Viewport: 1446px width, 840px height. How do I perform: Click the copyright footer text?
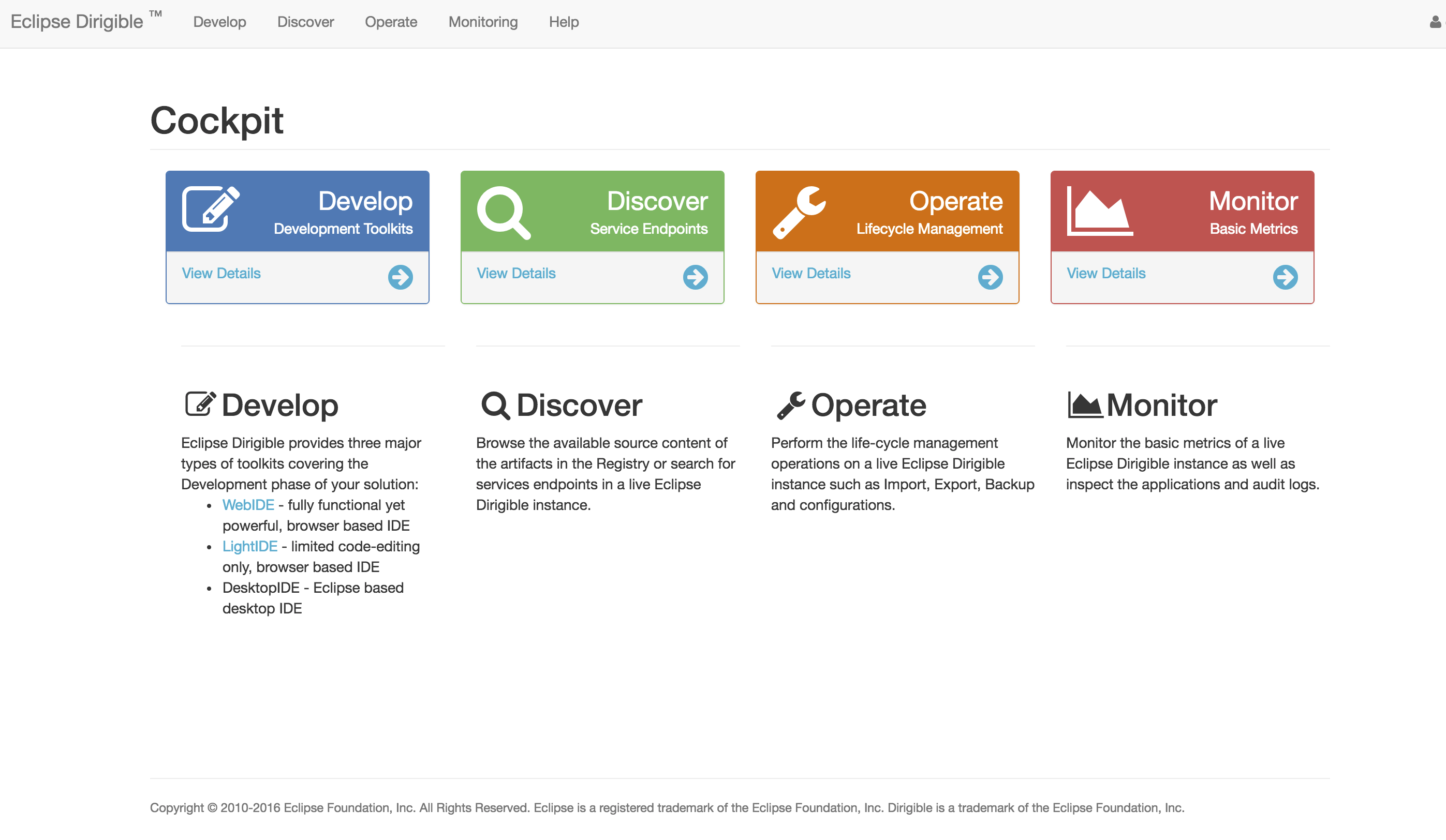pos(667,807)
